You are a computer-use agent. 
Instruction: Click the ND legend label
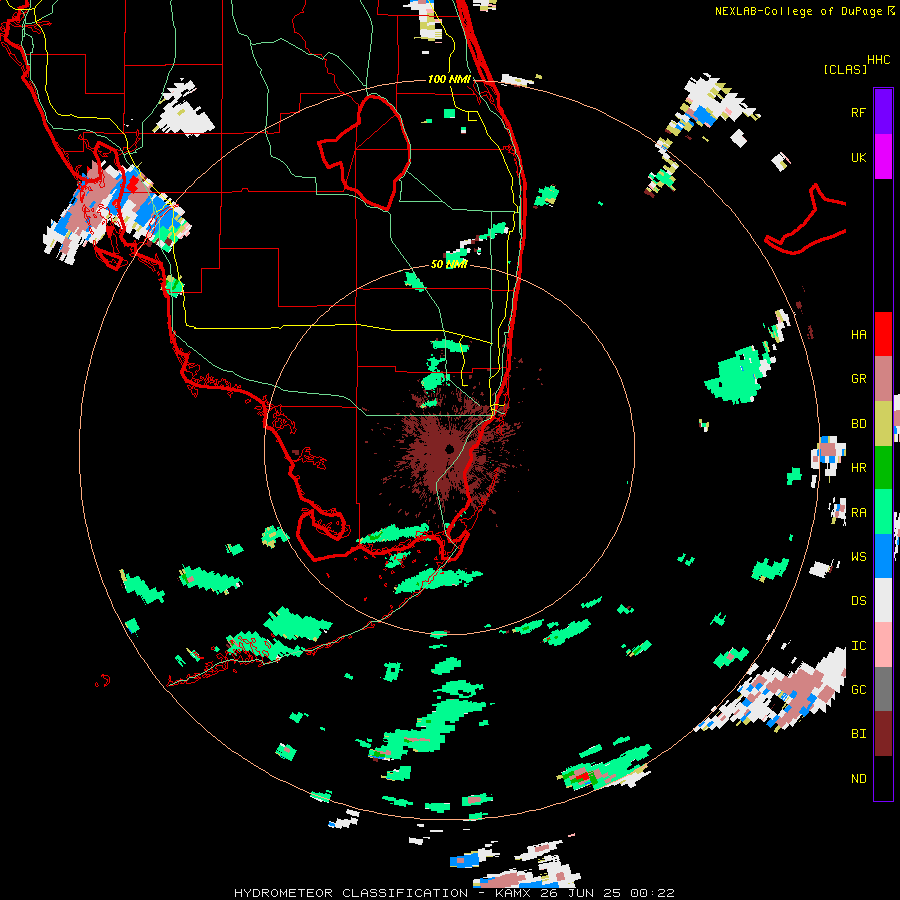(x=858, y=779)
